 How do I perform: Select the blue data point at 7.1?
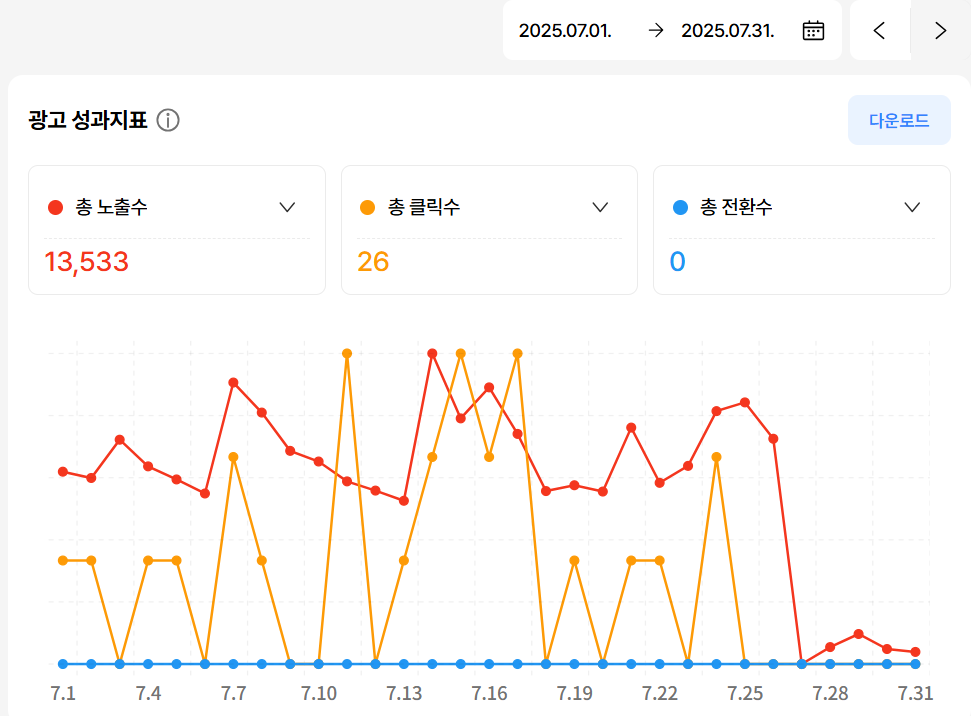(x=63, y=664)
